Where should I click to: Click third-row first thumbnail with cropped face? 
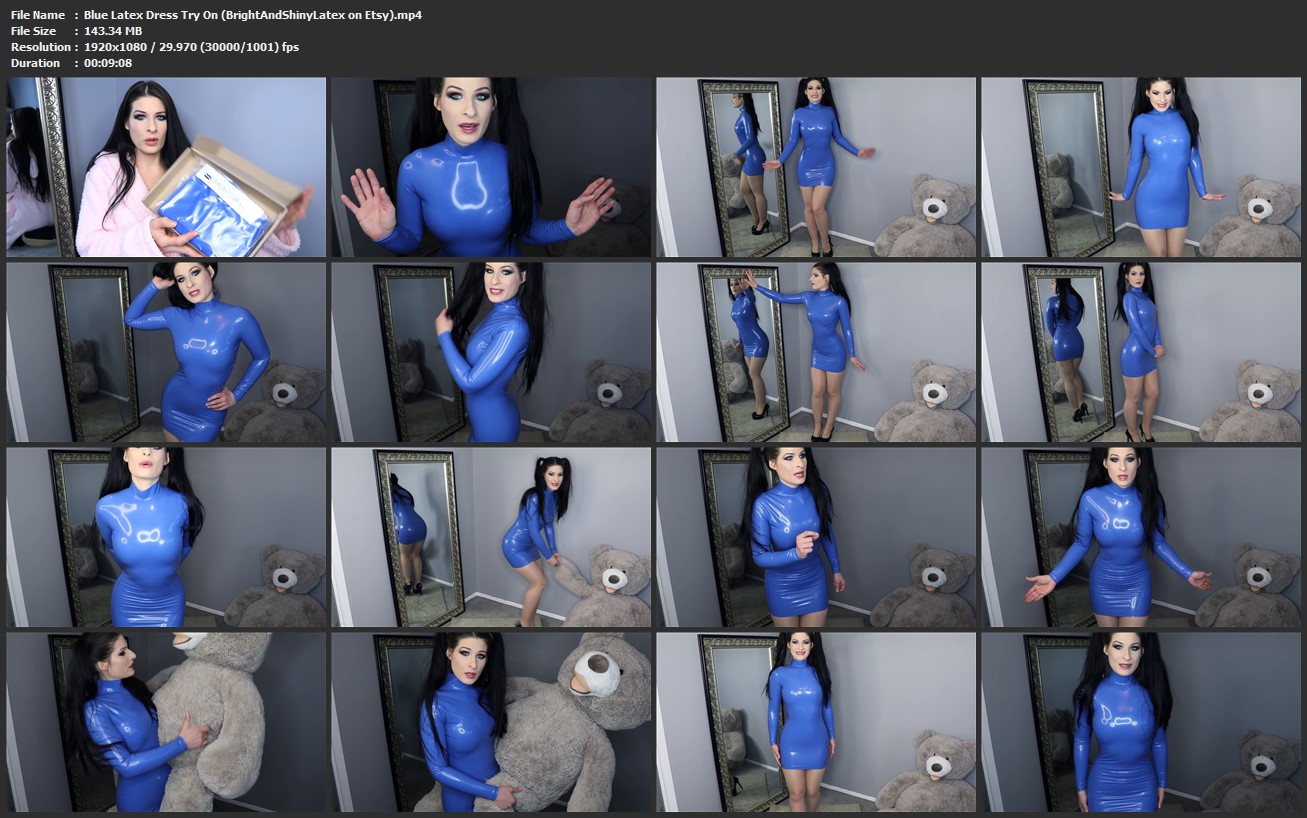click(x=166, y=537)
